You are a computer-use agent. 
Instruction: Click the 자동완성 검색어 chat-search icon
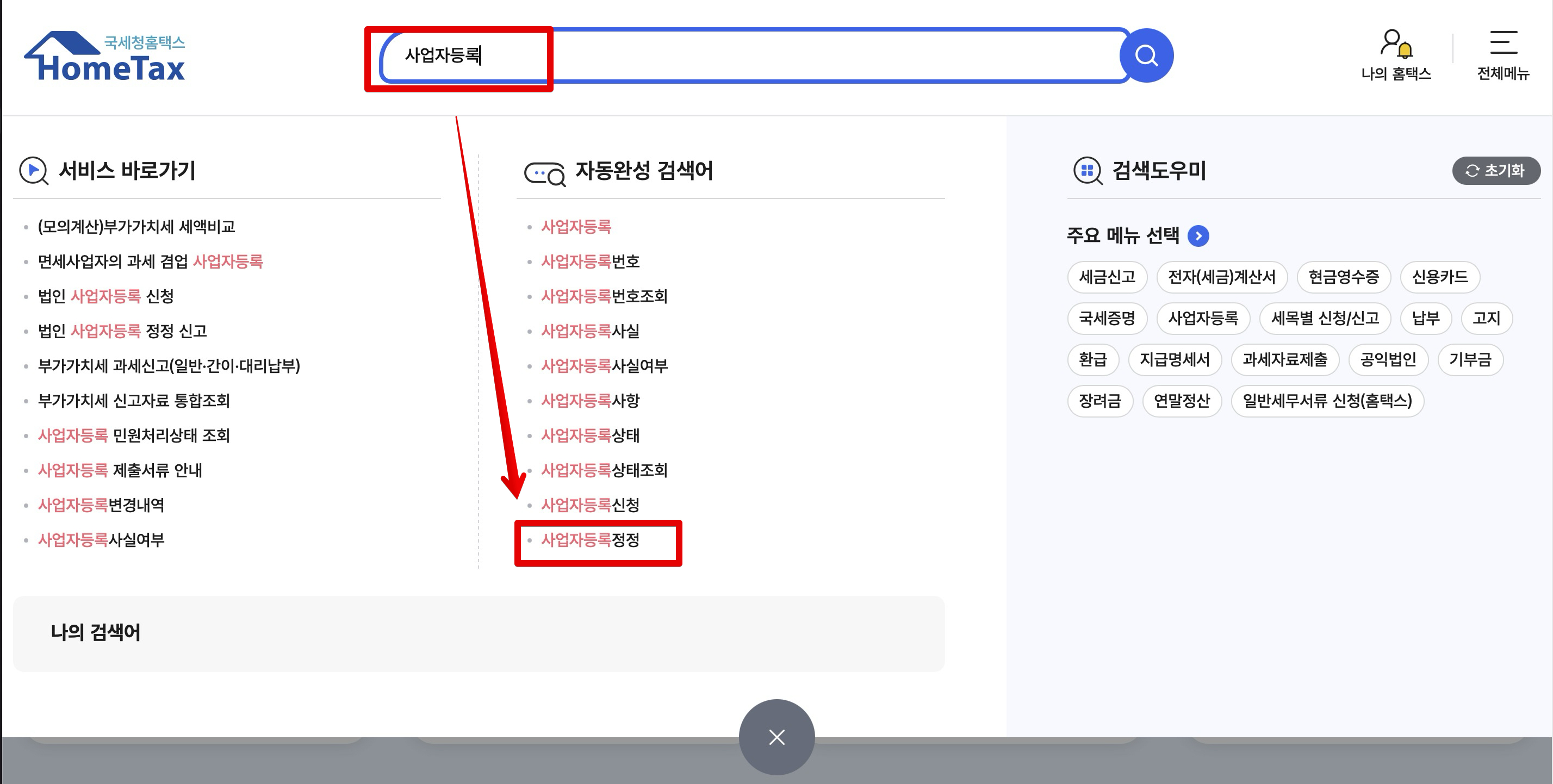(x=544, y=173)
